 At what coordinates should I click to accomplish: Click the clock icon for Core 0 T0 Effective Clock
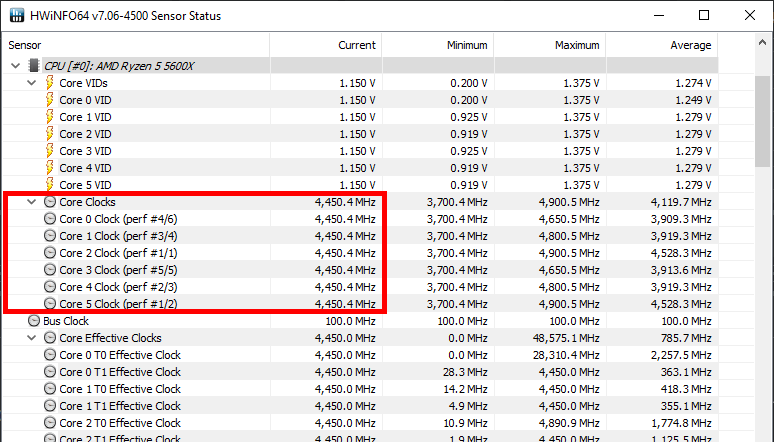(x=50, y=355)
